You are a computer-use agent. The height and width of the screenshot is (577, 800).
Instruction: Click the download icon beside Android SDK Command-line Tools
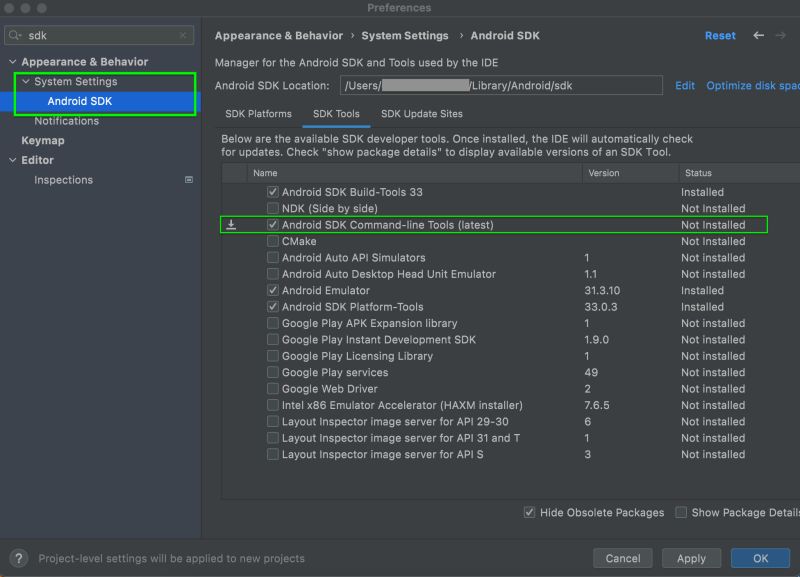(230, 224)
